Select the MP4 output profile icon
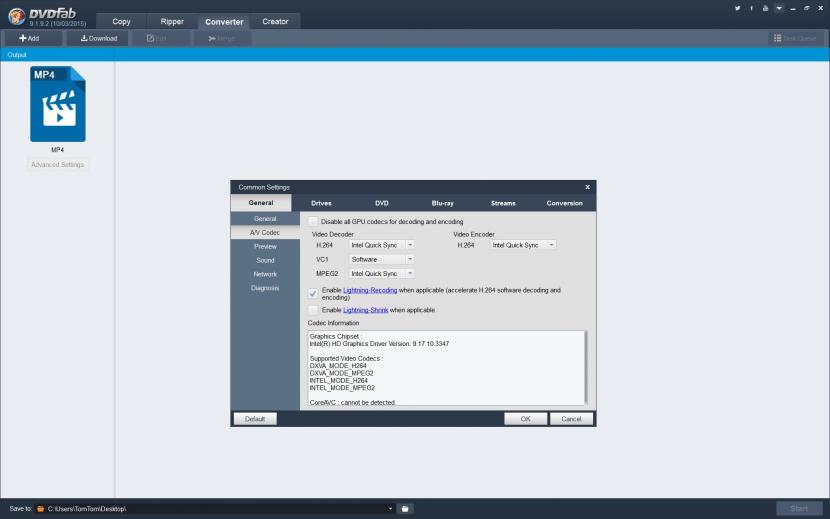This screenshot has width=830, height=519. pyautogui.click(x=58, y=104)
